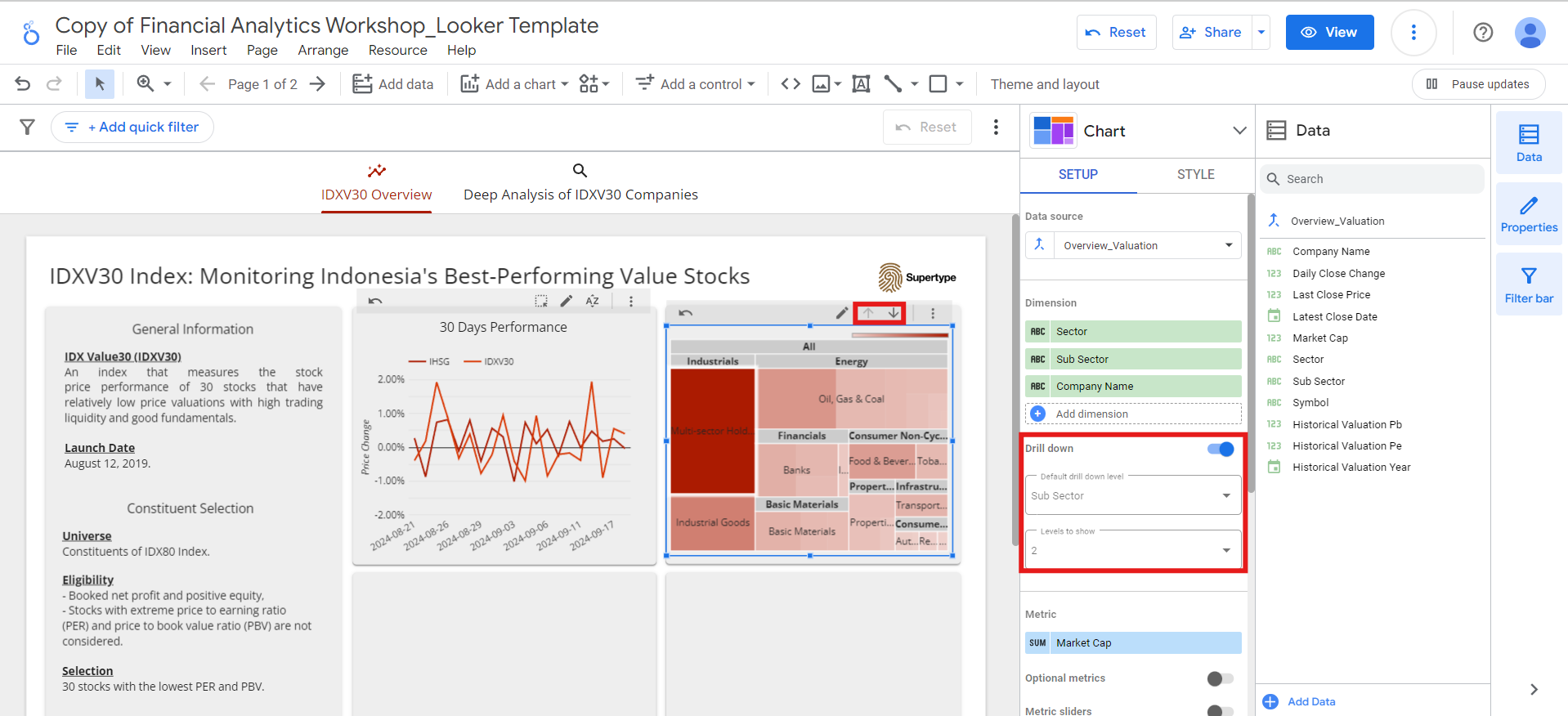Click Add quick filter button
Image resolution: width=1568 pixels, height=716 pixels.
coord(132,127)
